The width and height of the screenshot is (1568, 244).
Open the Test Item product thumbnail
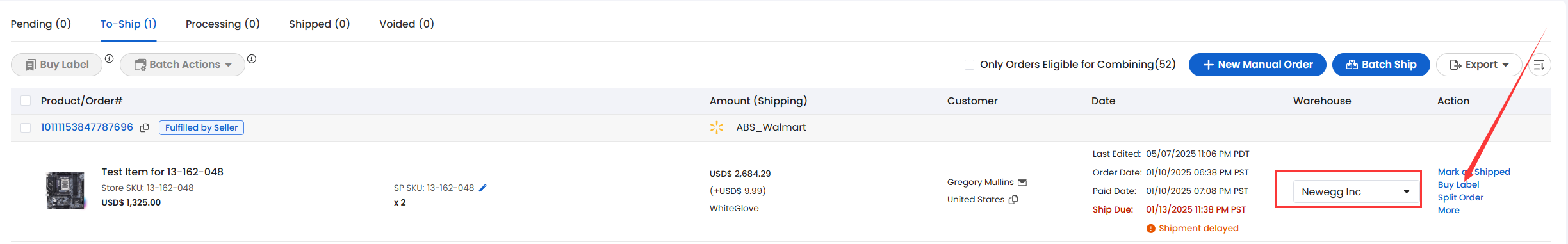[x=66, y=190]
